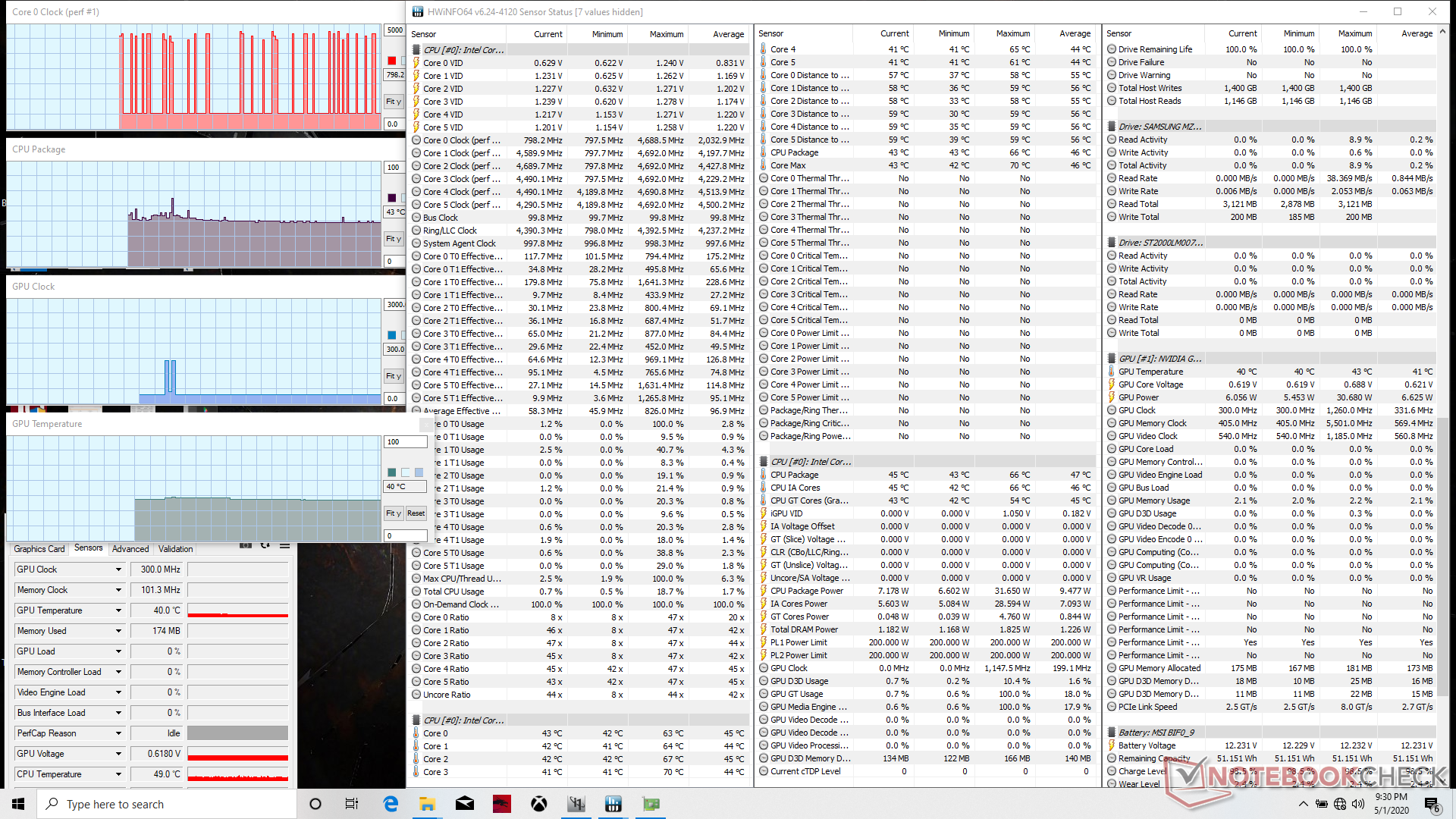
Task: Click the volume icon in system tray
Action: click(1358, 804)
